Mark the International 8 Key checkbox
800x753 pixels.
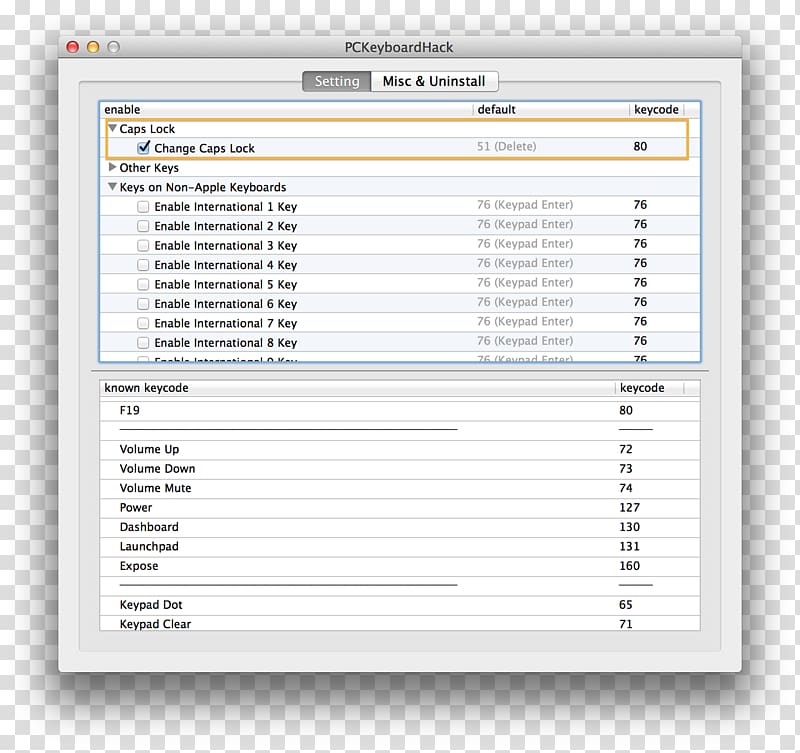(x=143, y=342)
